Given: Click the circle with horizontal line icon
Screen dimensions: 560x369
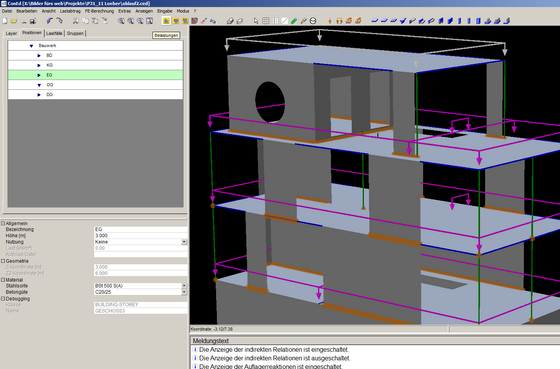Looking at the screenshot, I should click(x=313, y=21).
